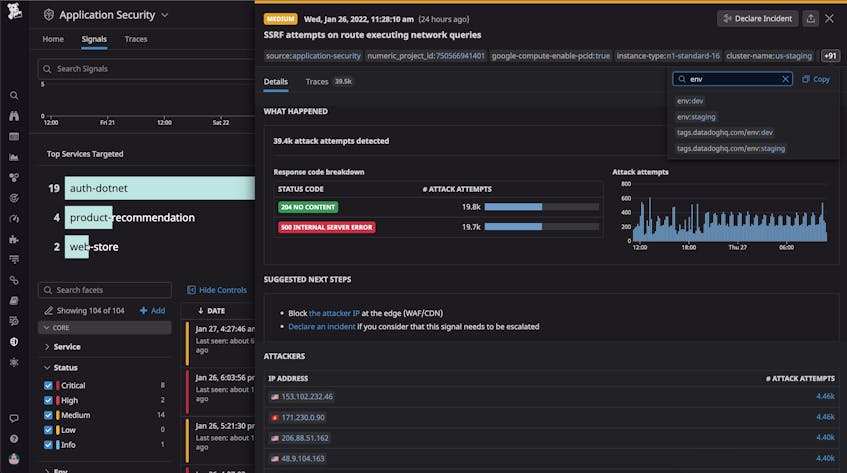The width and height of the screenshot is (847, 473).
Task: Follow the 'the attacker IP' link
Action: pos(334,313)
